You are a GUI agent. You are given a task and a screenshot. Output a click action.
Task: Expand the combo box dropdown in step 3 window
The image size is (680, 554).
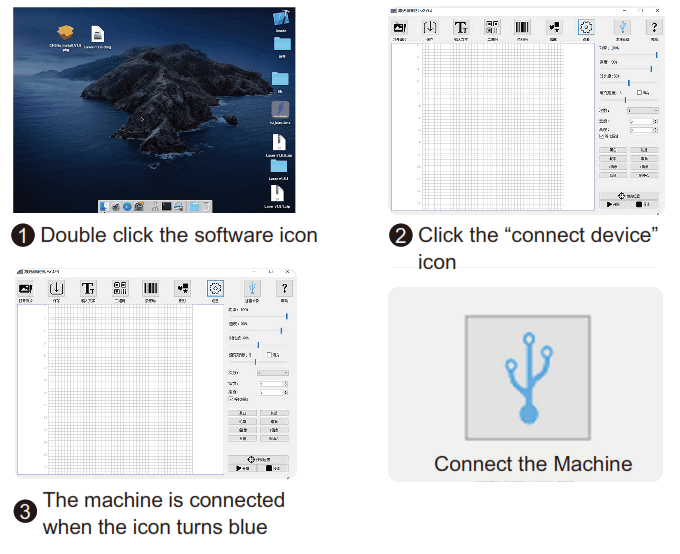[x=273, y=373]
